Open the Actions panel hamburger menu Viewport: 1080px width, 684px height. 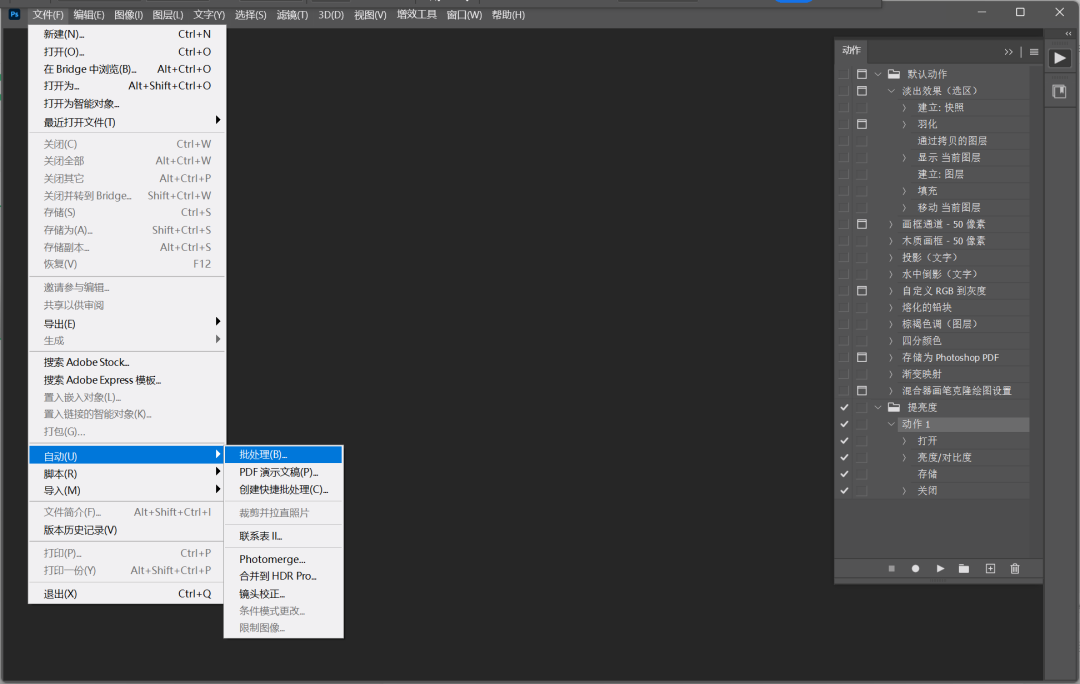(x=1034, y=52)
